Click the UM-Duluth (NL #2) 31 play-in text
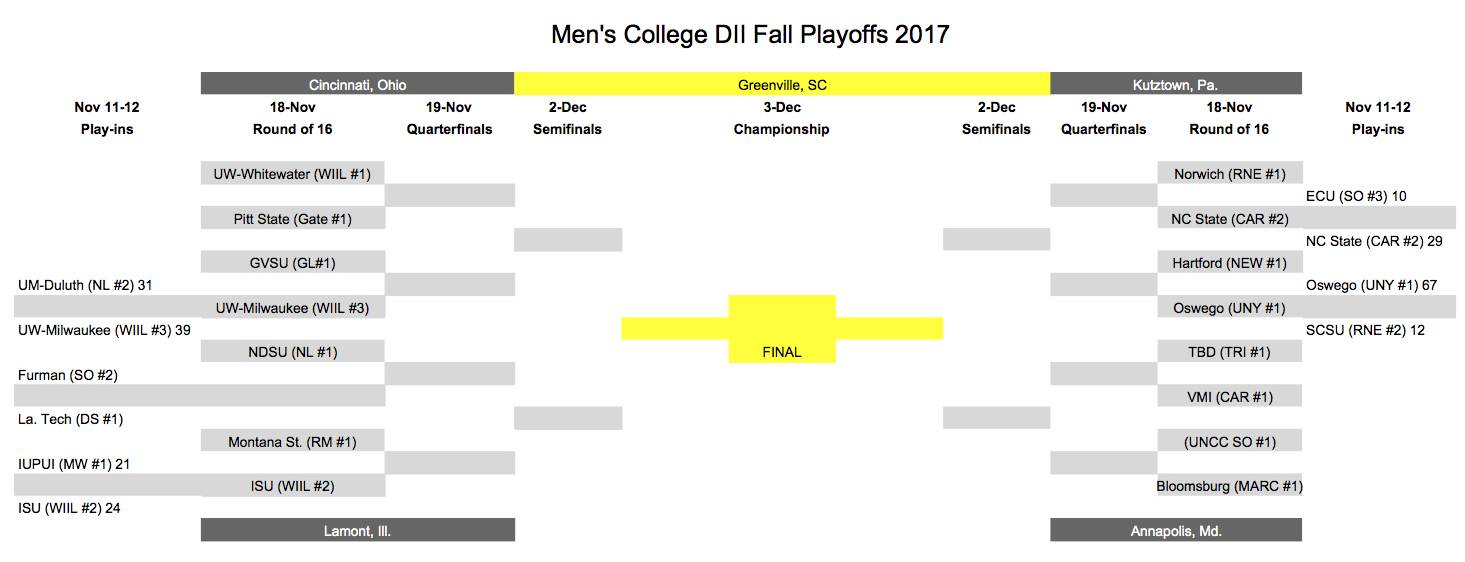1465x562 pixels. coord(85,285)
